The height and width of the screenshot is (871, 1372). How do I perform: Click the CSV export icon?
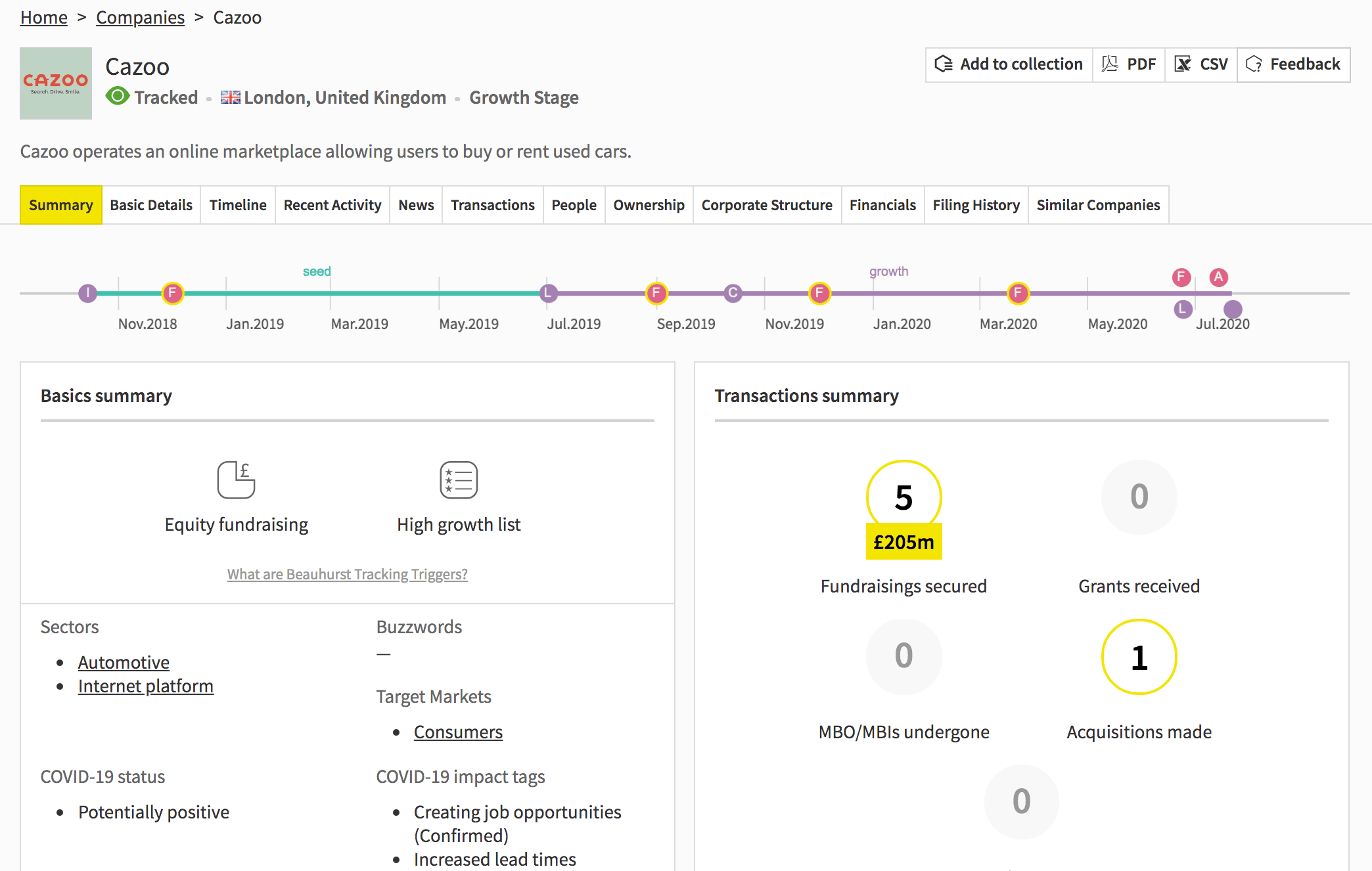(x=1183, y=64)
